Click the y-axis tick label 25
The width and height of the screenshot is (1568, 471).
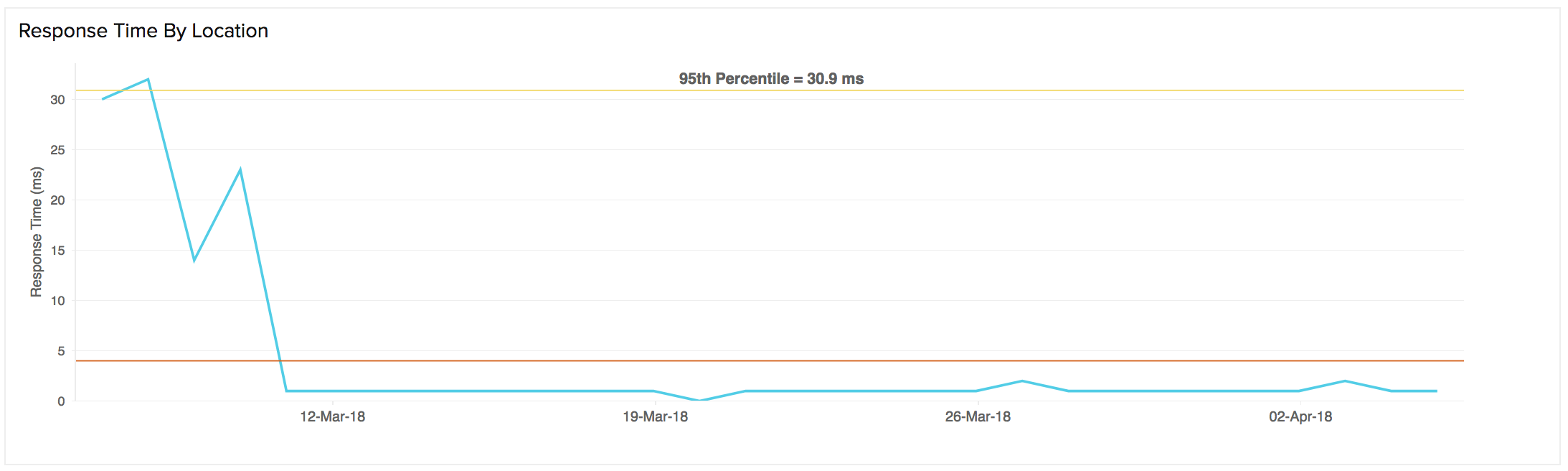(57, 150)
